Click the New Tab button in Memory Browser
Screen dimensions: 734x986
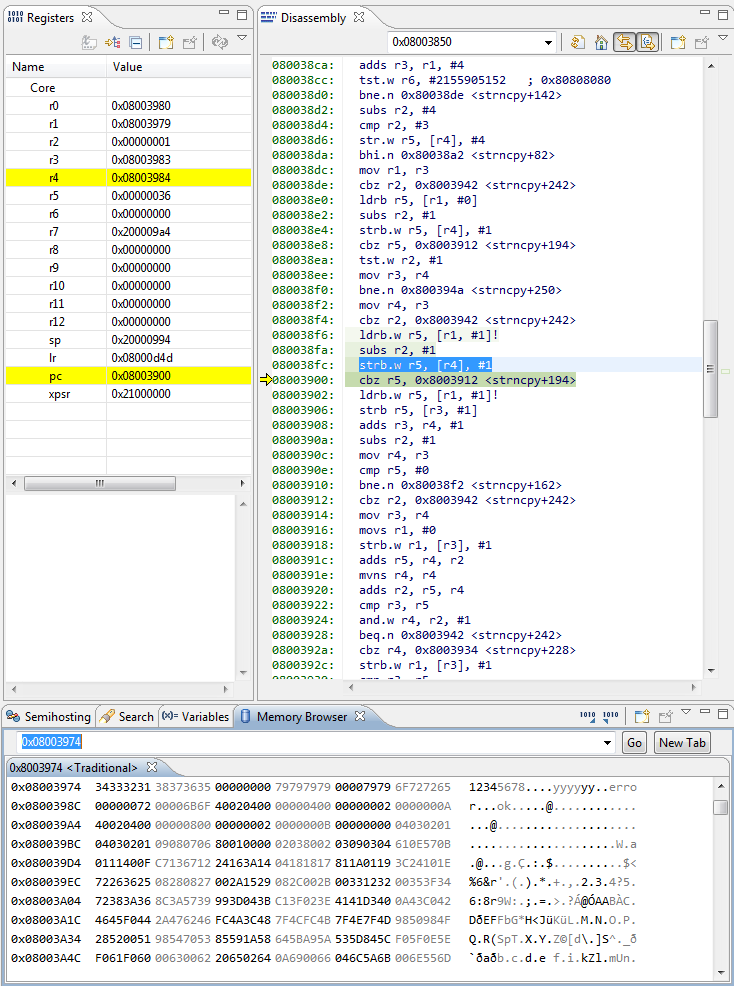pos(682,743)
